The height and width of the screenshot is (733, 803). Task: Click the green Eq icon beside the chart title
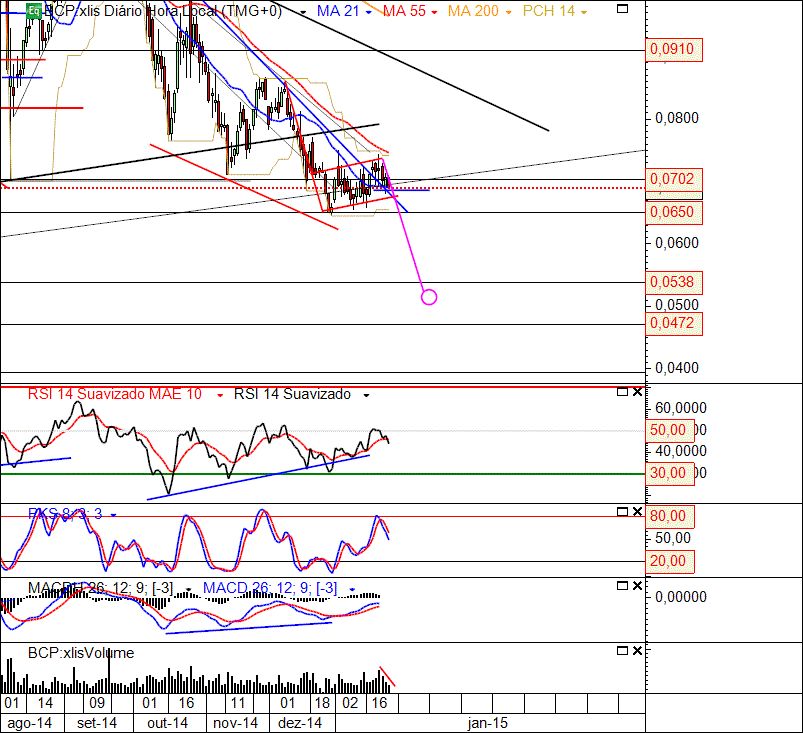pos(34,10)
